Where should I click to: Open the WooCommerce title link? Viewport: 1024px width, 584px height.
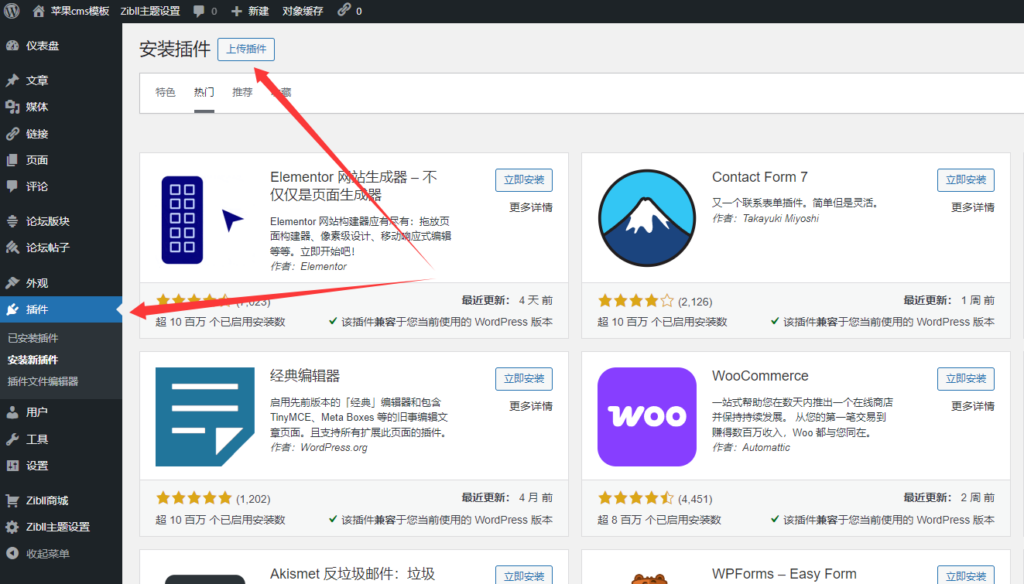coord(760,376)
